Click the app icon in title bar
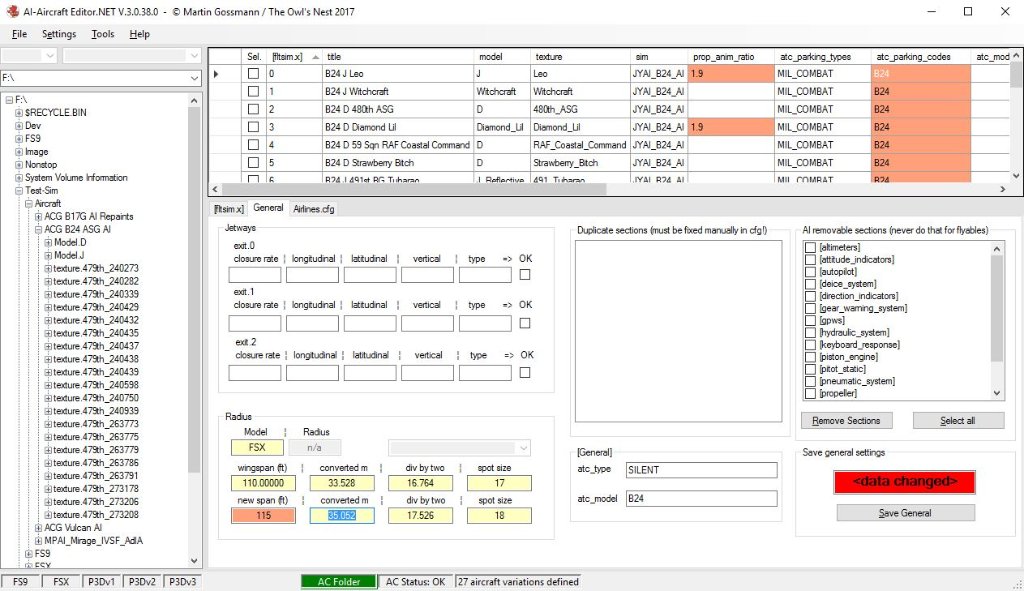 11,11
